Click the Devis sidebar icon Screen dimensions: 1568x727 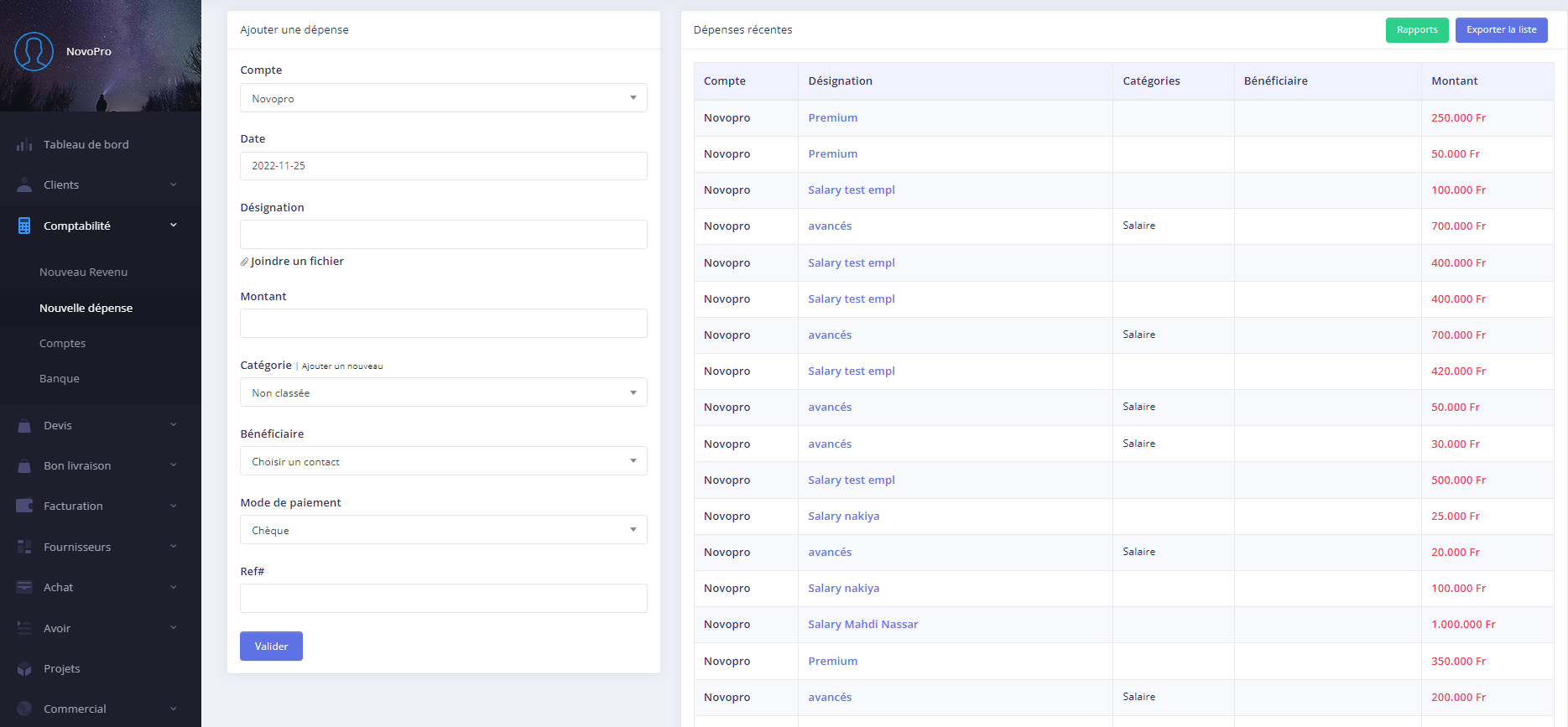(24, 426)
